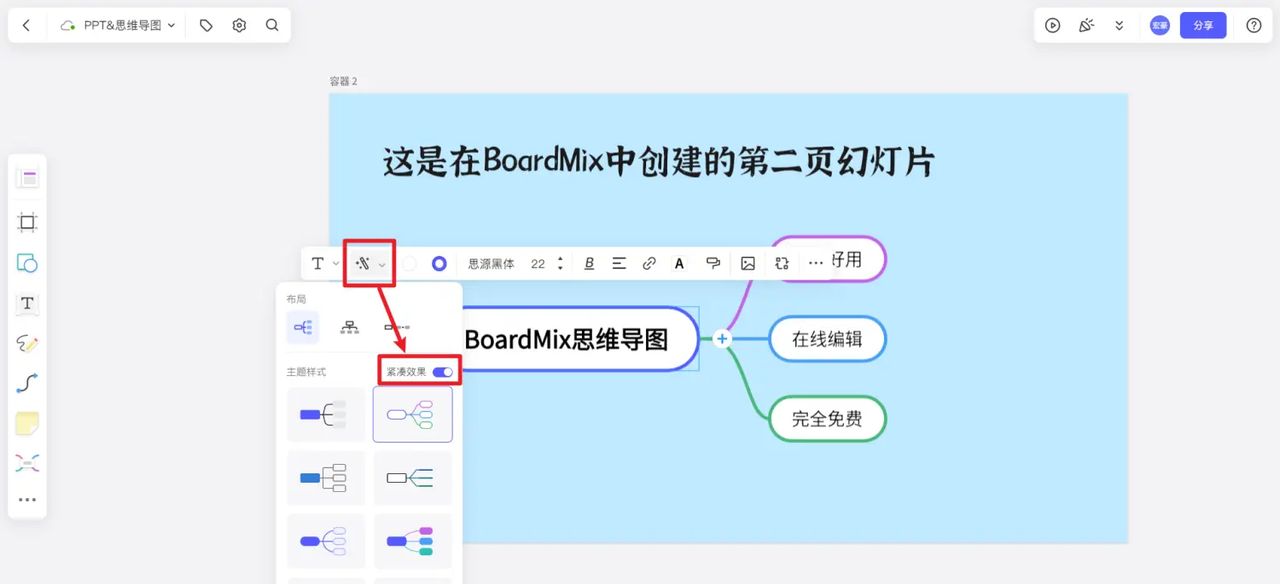
Task: Go back using the left arrow
Action: click(x=26, y=25)
